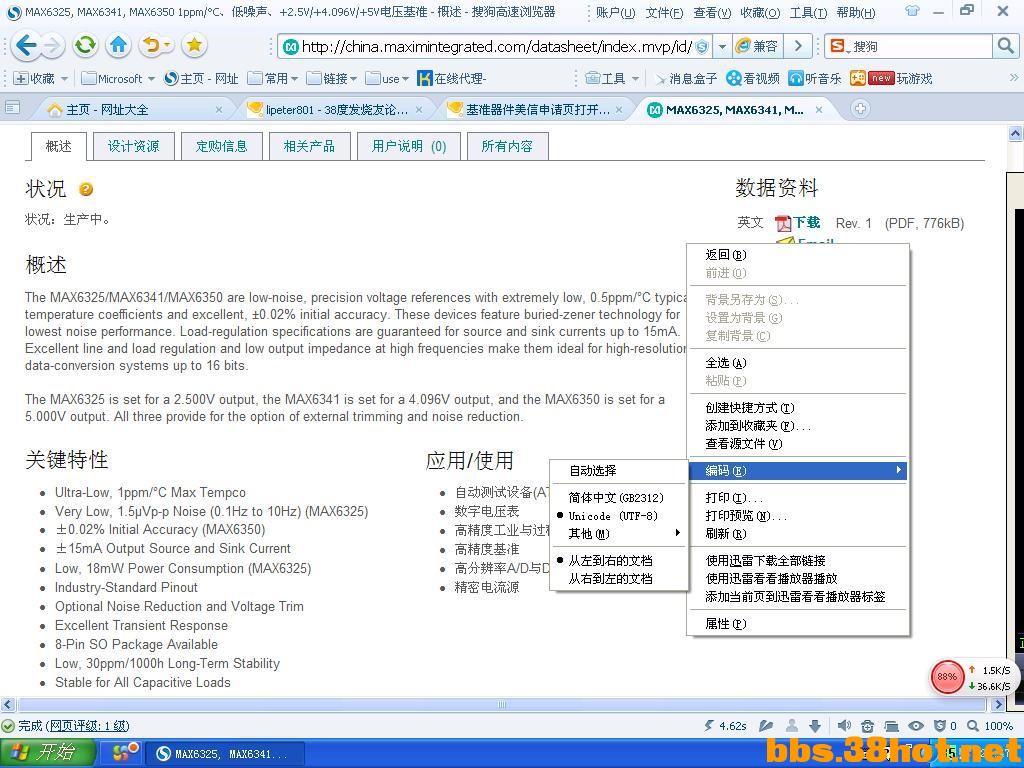The width and height of the screenshot is (1024, 768).
Task: Click into the 搜狗 search input field
Action: [x=921, y=46]
